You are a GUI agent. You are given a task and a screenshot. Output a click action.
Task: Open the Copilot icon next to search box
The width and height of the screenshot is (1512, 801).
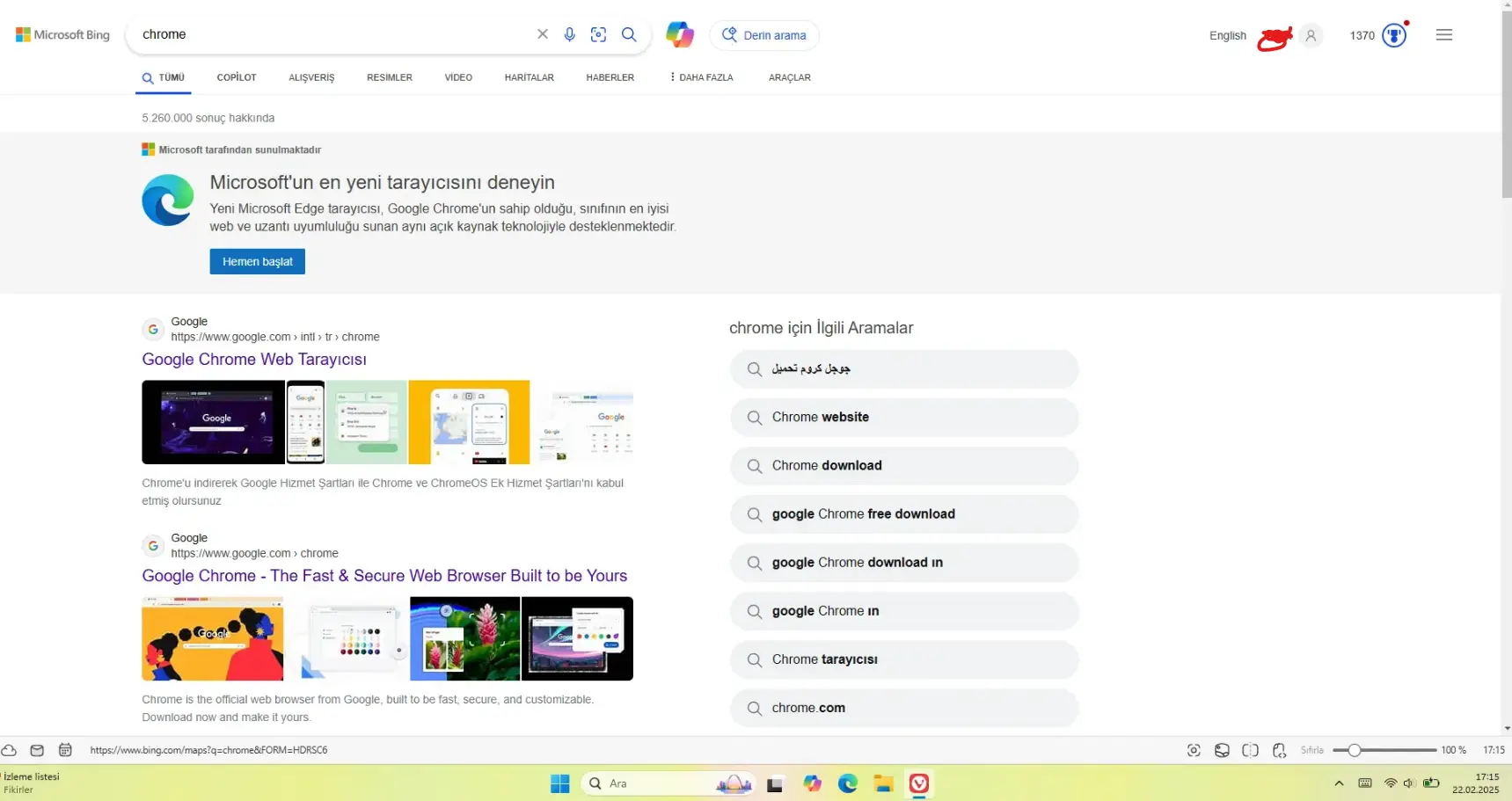click(680, 34)
